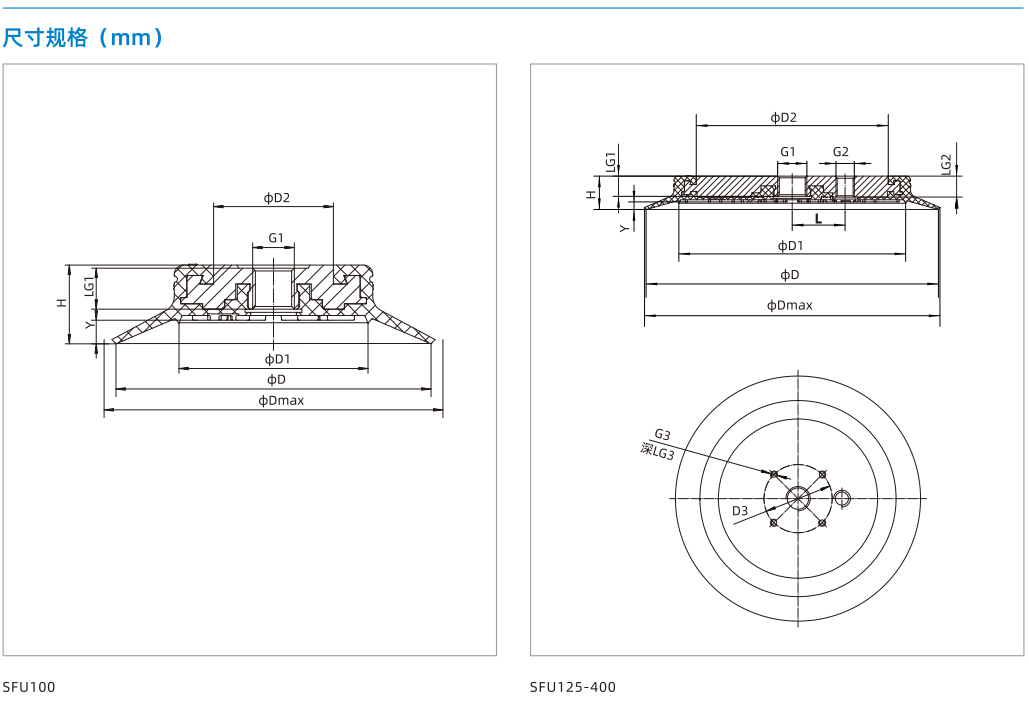Image resolution: width=1029 pixels, height=702 pixels.
Task: Click the G1 label in SFU100 drawing
Action: click(276, 237)
